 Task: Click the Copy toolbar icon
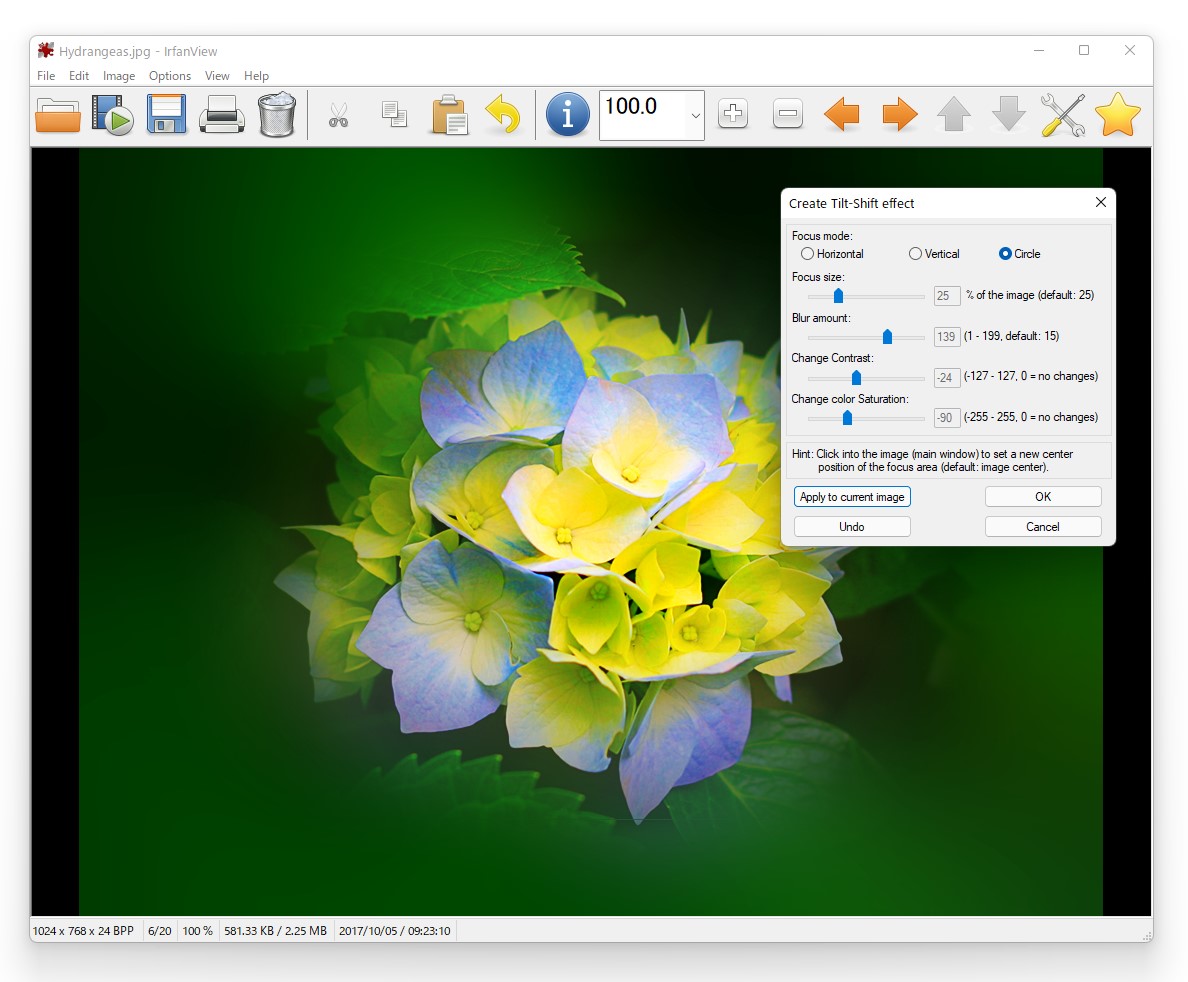click(394, 114)
